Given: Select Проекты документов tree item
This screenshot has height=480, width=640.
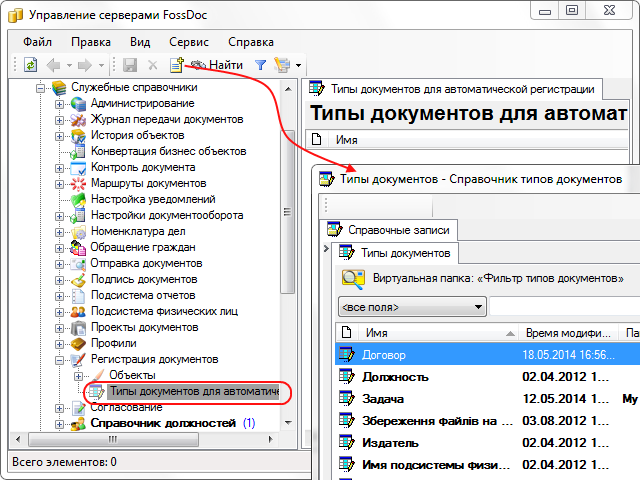Looking at the screenshot, I should pos(144,327).
